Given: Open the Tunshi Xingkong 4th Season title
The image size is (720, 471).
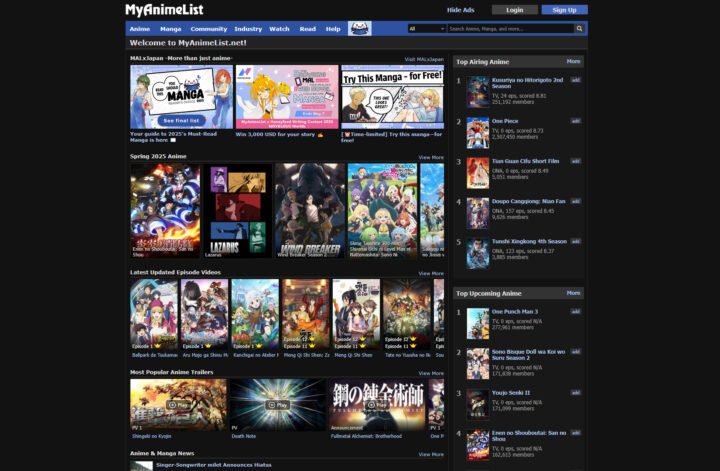Looking at the screenshot, I should (x=529, y=241).
